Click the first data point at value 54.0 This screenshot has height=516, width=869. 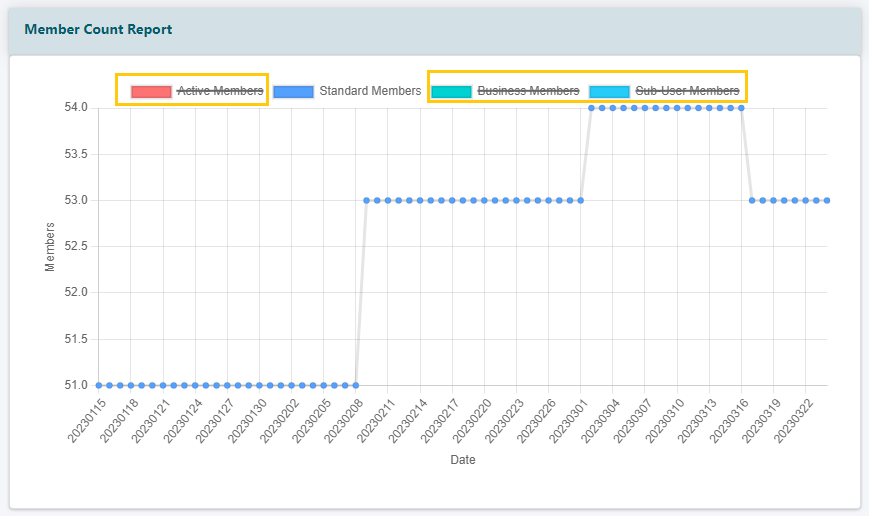click(591, 107)
